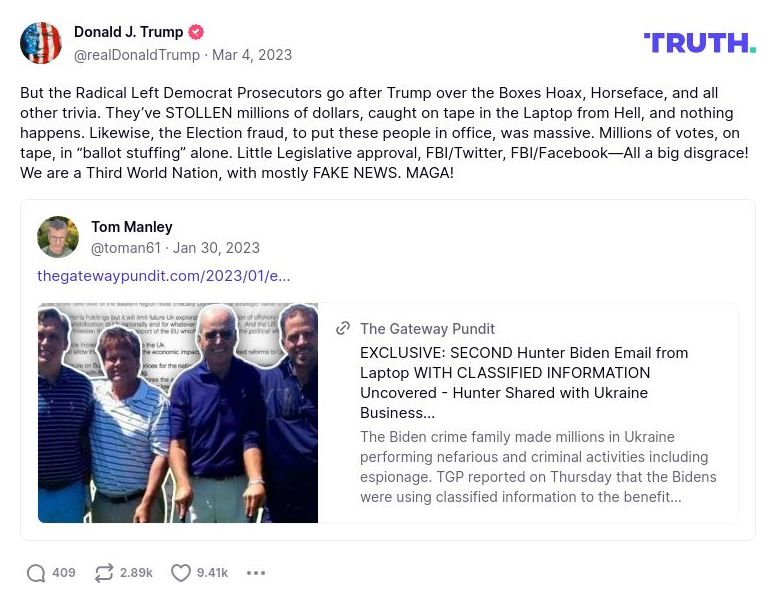Open Tom Manley's profile avatar
The height and width of the screenshot is (603, 777).
(58, 237)
